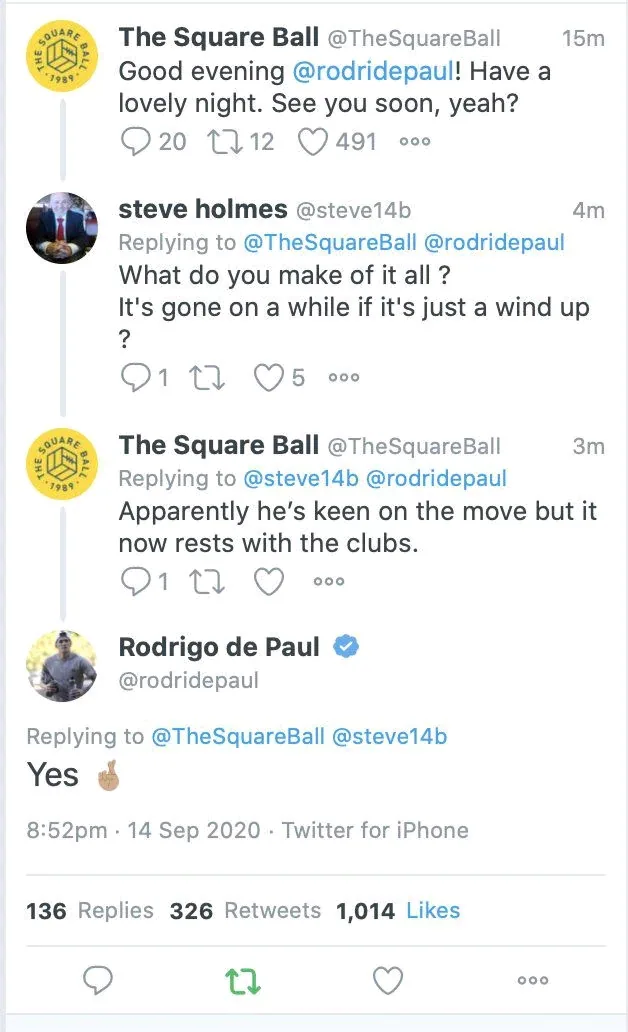View the 1,014 Likes list
This screenshot has height=1032, width=628.
pos(398,911)
